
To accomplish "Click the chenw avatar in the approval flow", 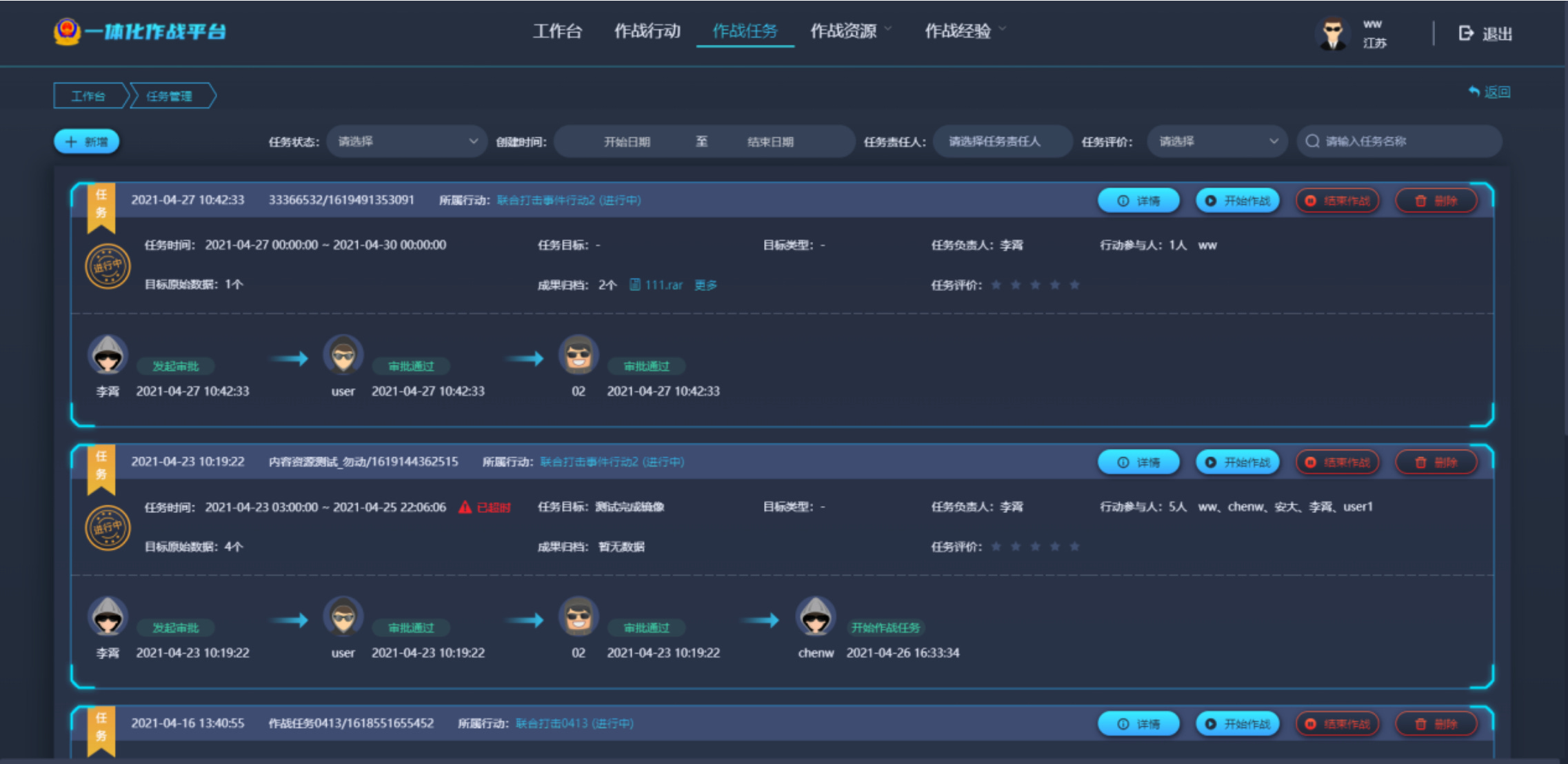I will [x=816, y=616].
